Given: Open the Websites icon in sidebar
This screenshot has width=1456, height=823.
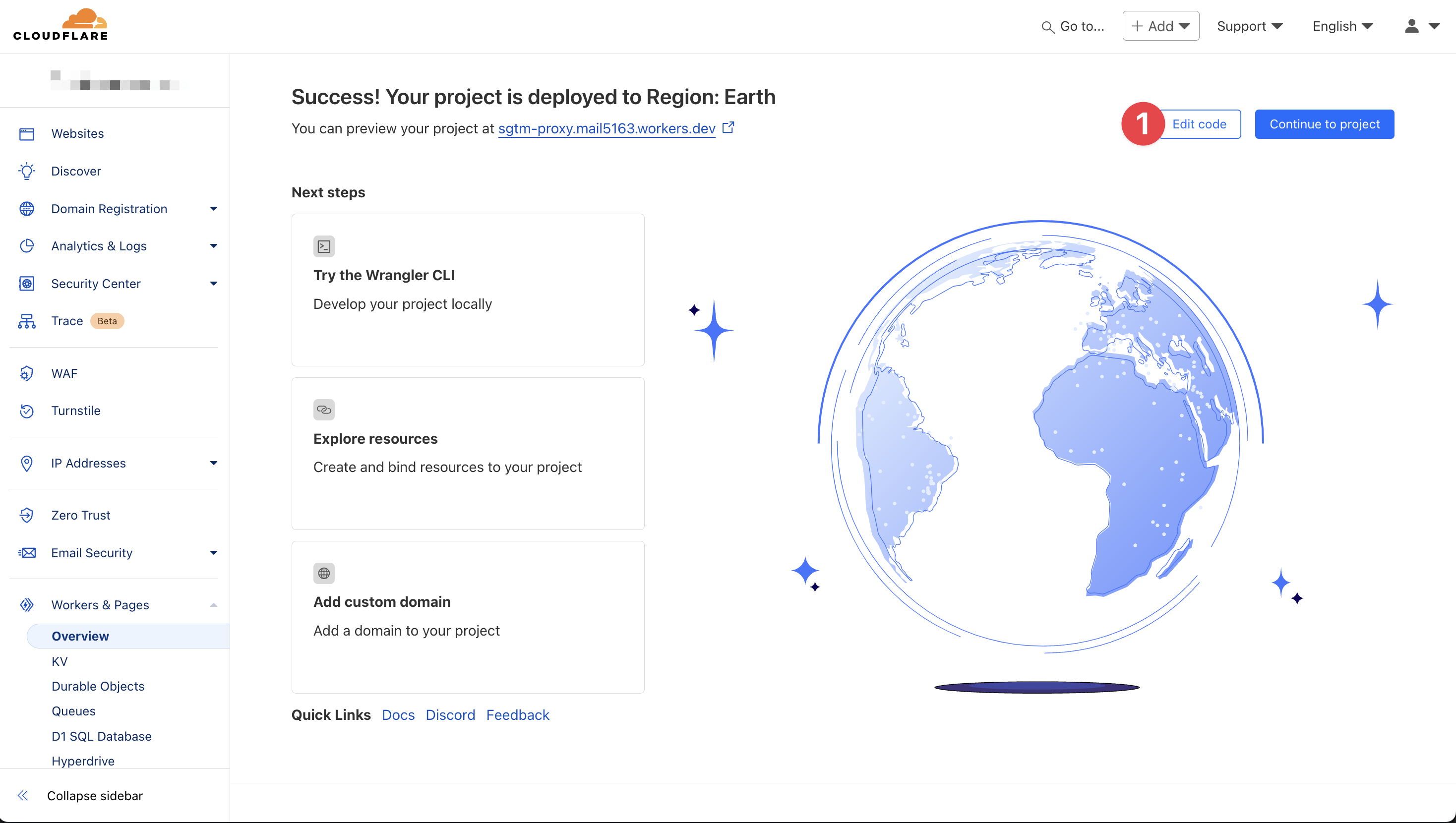Looking at the screenshot, I should click(27, 134).
